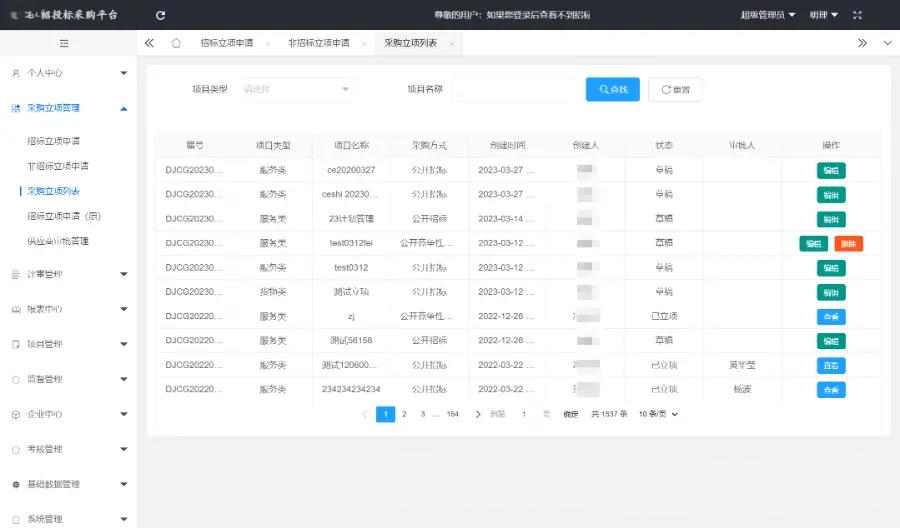Viewport: 900px width, 528px height.
Task: Click the 评审管理 sidebar icon
Action: 16,274
